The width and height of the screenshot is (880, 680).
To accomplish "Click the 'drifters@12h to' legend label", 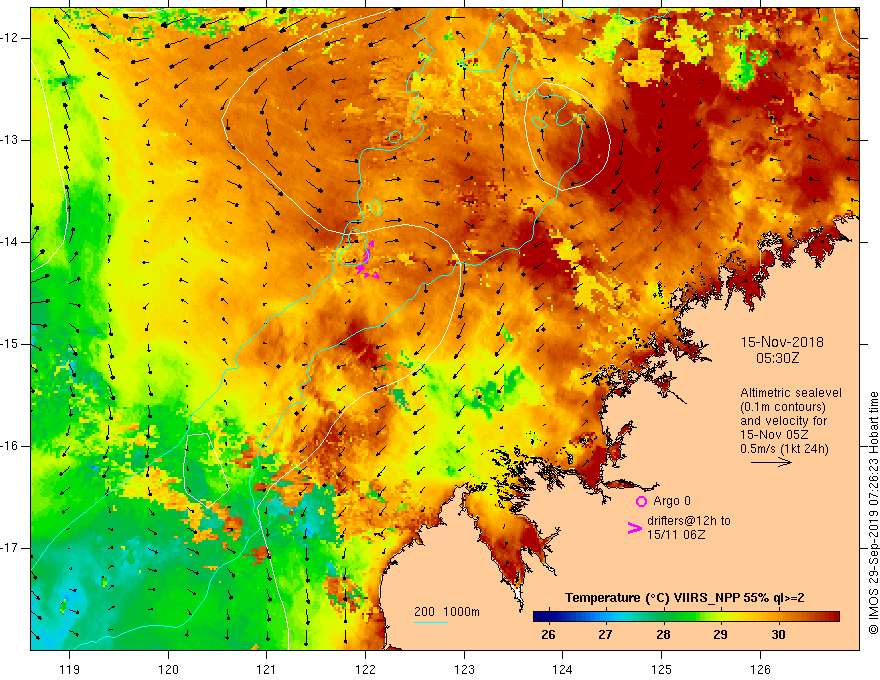I will pos(689,521).
